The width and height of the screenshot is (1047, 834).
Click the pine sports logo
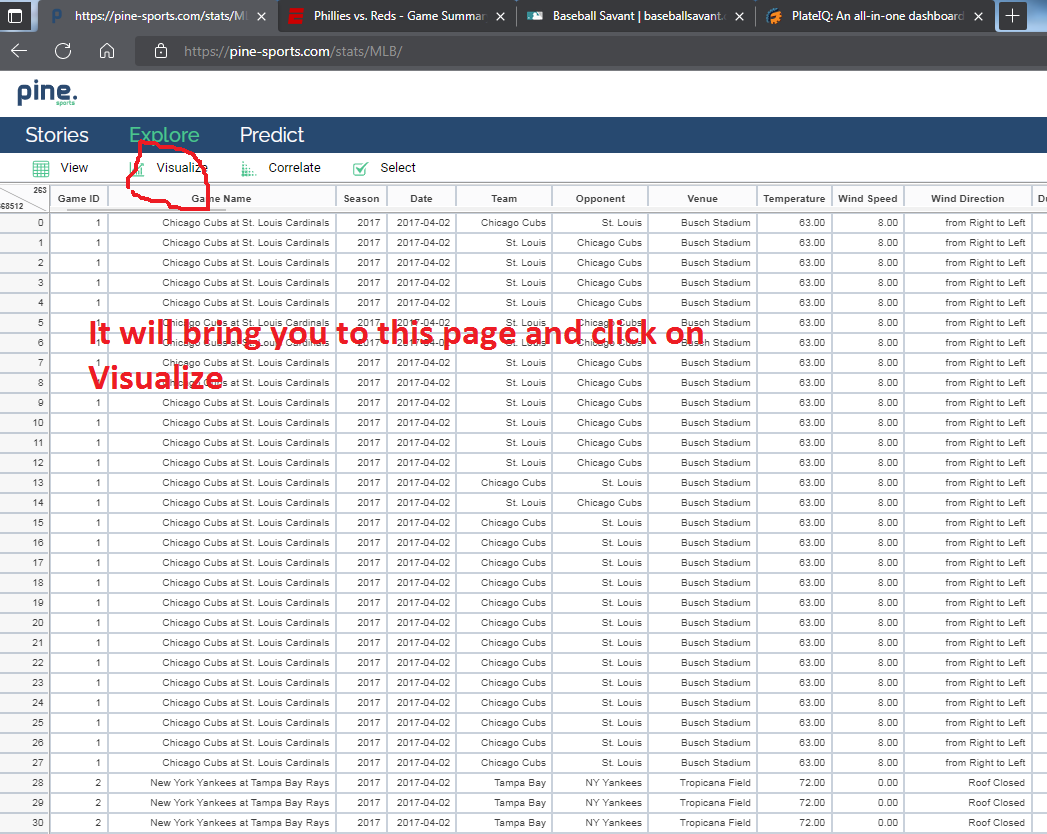pyautogui.click(x=47, y=92)
